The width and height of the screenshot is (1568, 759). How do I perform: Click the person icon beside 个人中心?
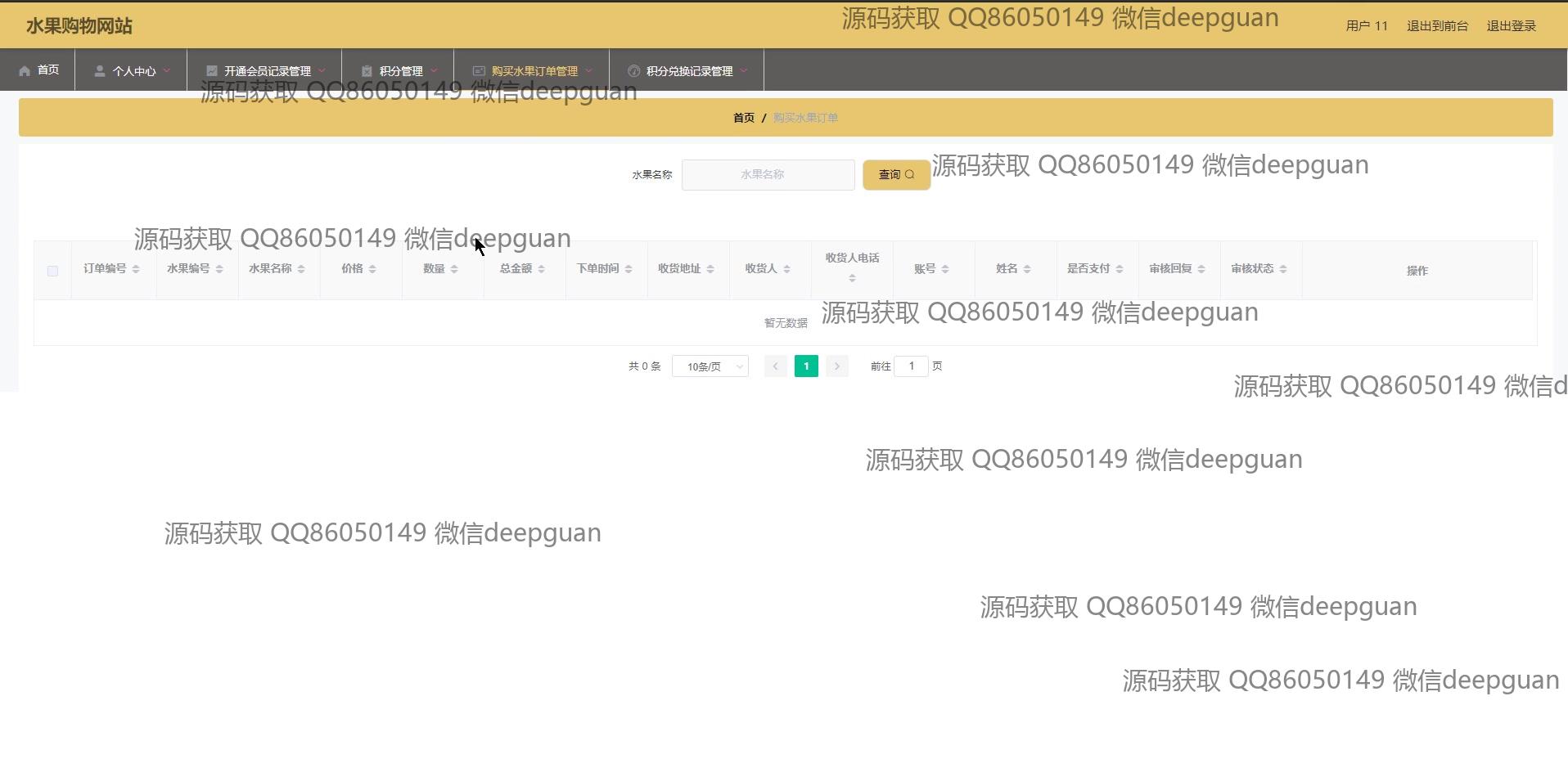click(x=99, y=71)
